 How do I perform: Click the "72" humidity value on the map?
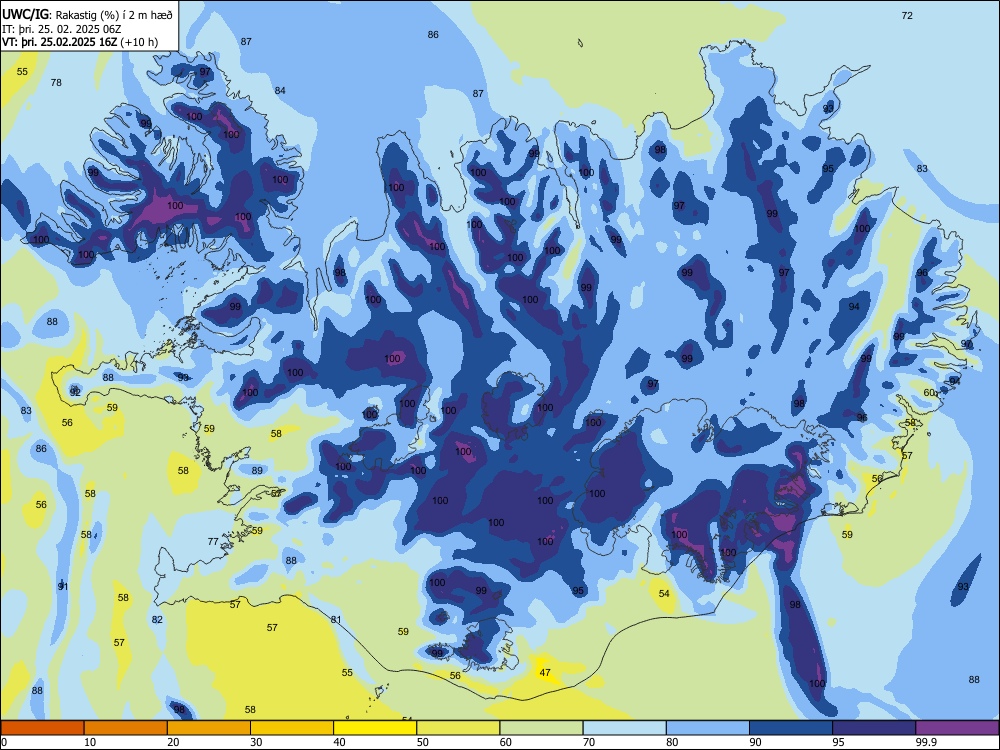907,15
